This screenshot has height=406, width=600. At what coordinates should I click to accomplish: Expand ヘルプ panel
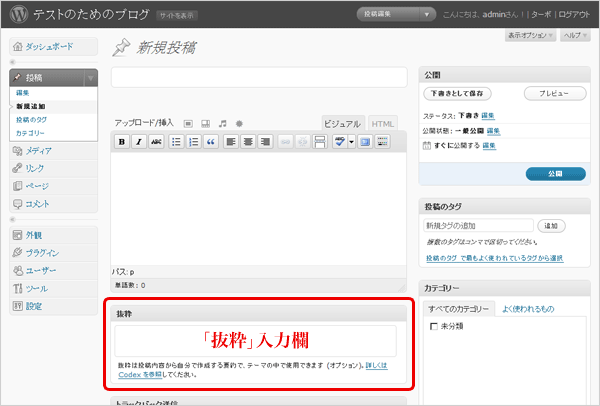coord(575,35)
